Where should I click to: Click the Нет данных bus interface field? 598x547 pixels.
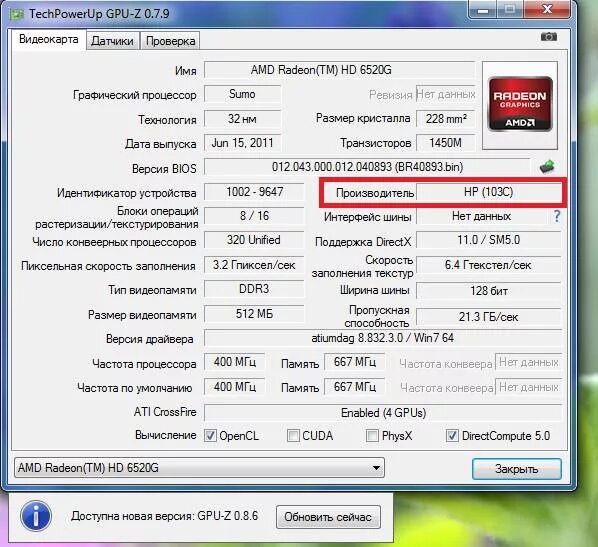(482, 216)
